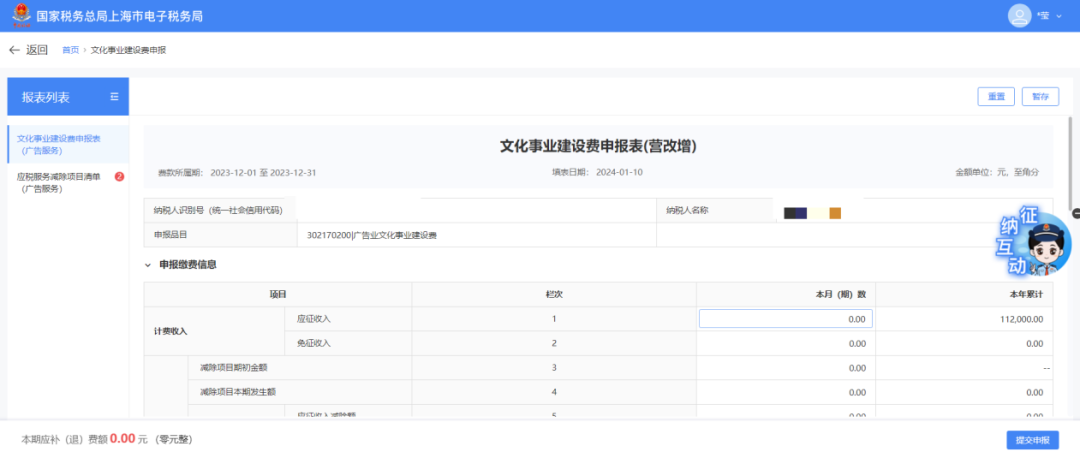Image resolution: width=1080 pixels, height=458 pixels.
Task: Switch to 应税服务减除项目清单（广告服务）
Action: pyautogui.click(x=59, y=182)
